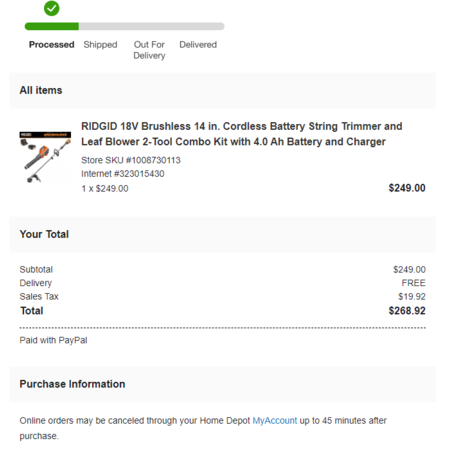Click the RIDGID trimmer product thumbnail
This screenshot has height=450, width=450.
click(x=45, y=157)
